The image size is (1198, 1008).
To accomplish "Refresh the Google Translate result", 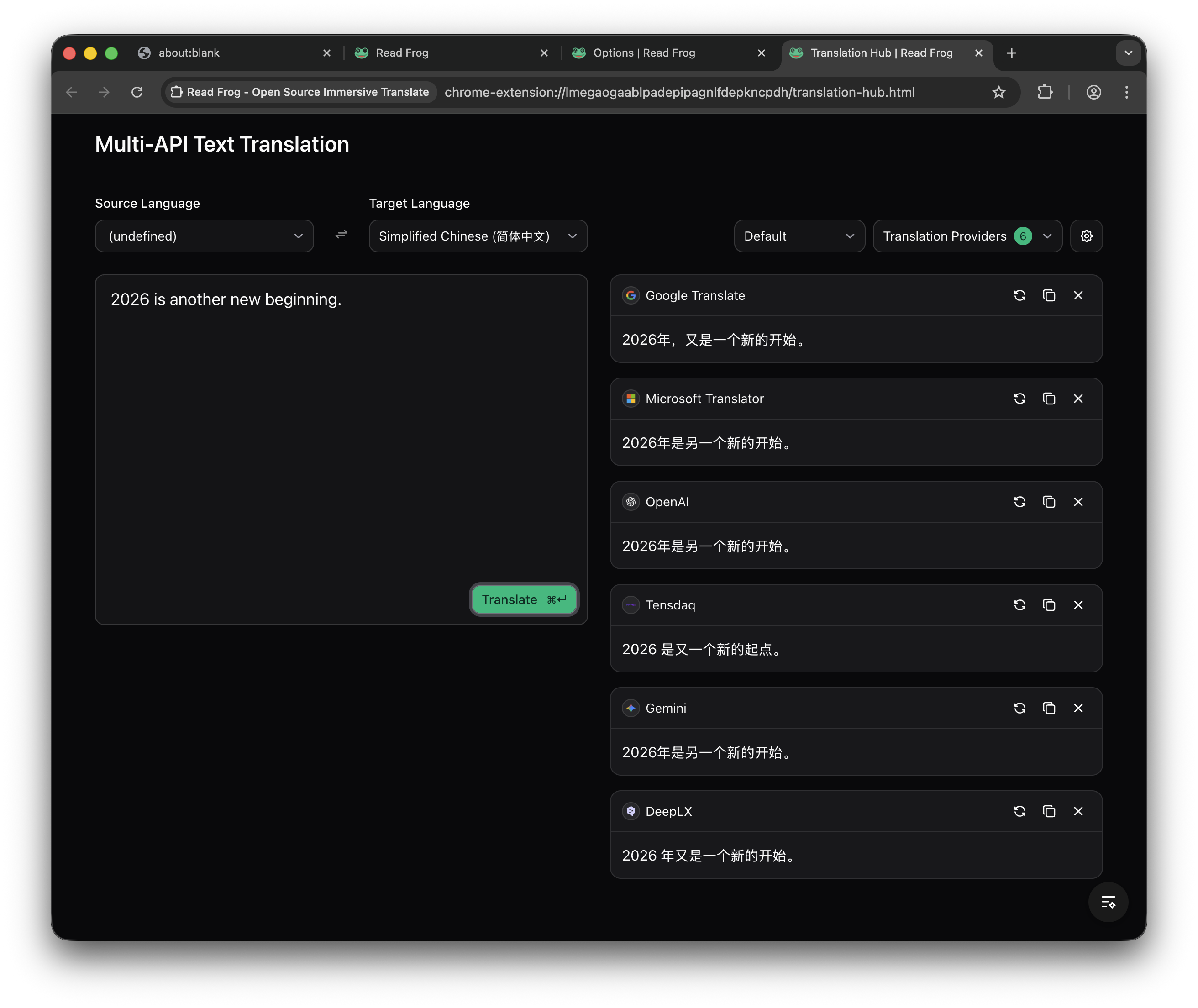I will coord(1019,295).
